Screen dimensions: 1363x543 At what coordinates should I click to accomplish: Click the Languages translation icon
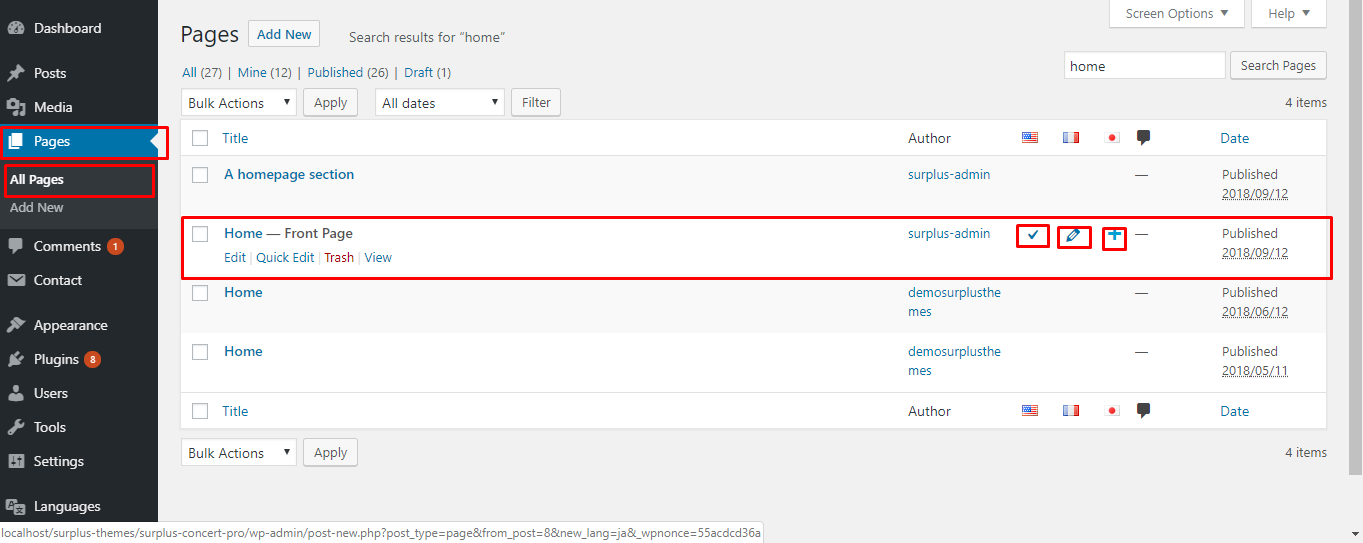tap(16, 506)
